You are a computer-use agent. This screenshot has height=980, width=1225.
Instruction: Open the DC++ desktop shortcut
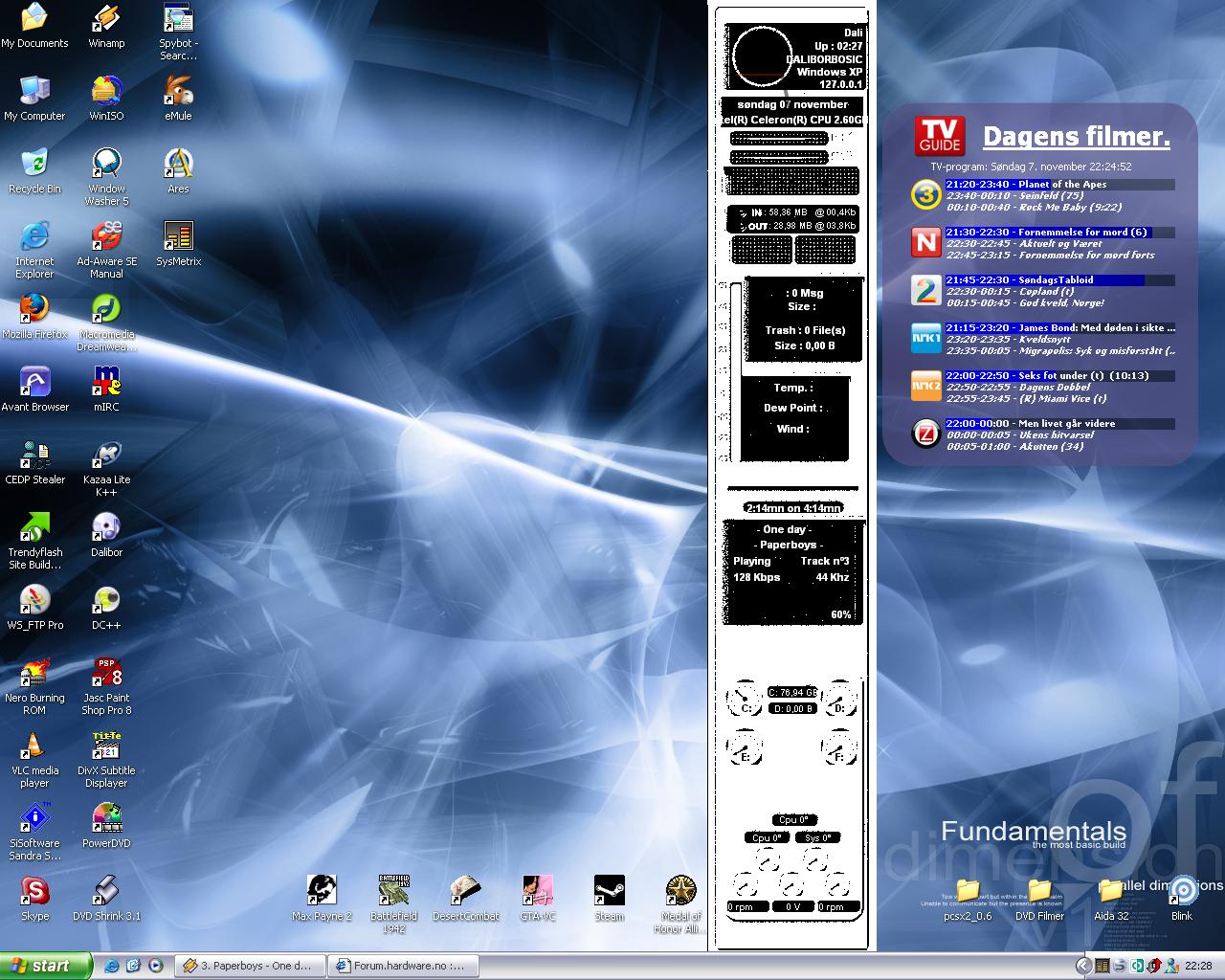[106, 609]
